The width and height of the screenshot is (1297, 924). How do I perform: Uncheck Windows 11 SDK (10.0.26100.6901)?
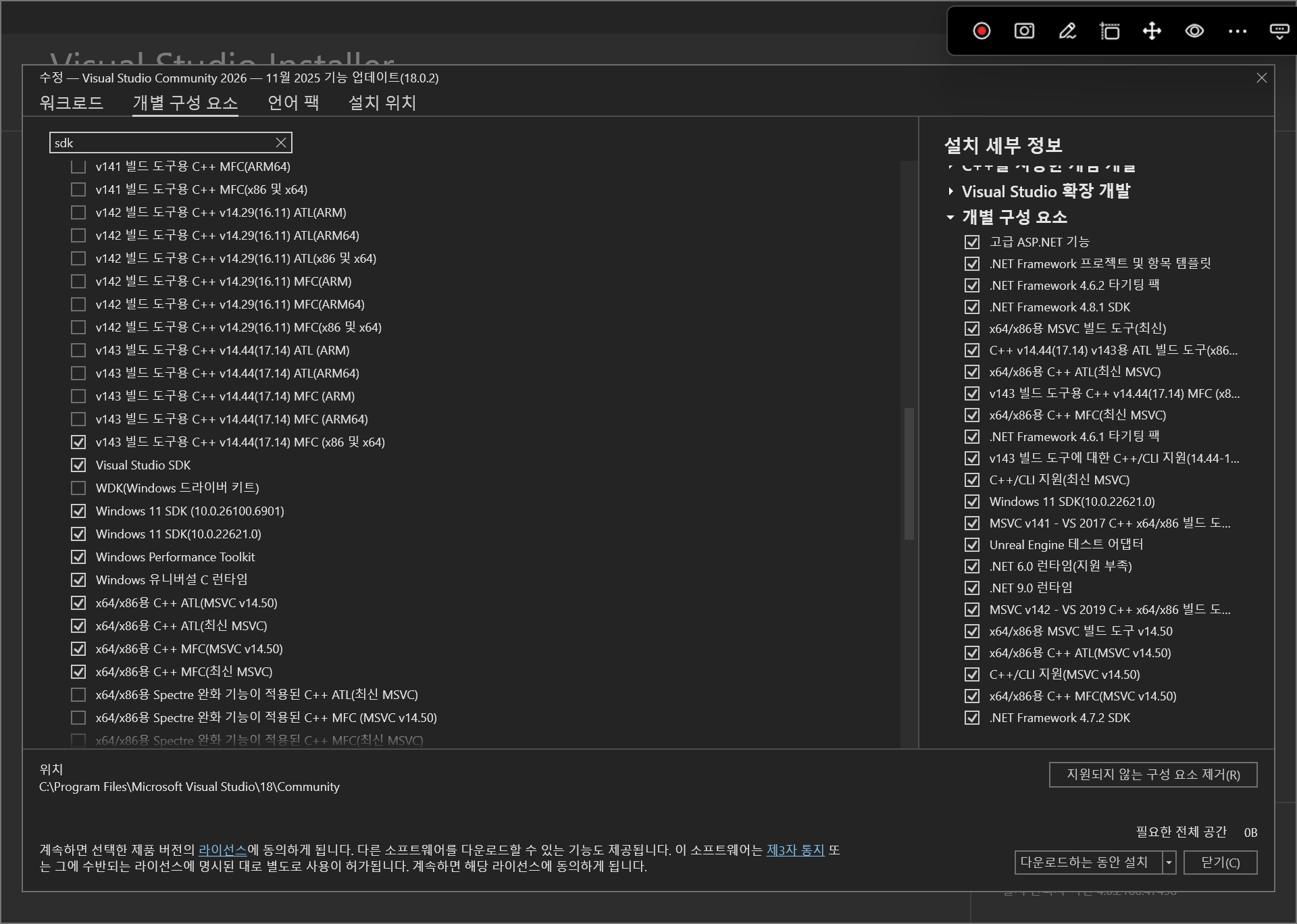pyautogui.click(x=78, y=511)
